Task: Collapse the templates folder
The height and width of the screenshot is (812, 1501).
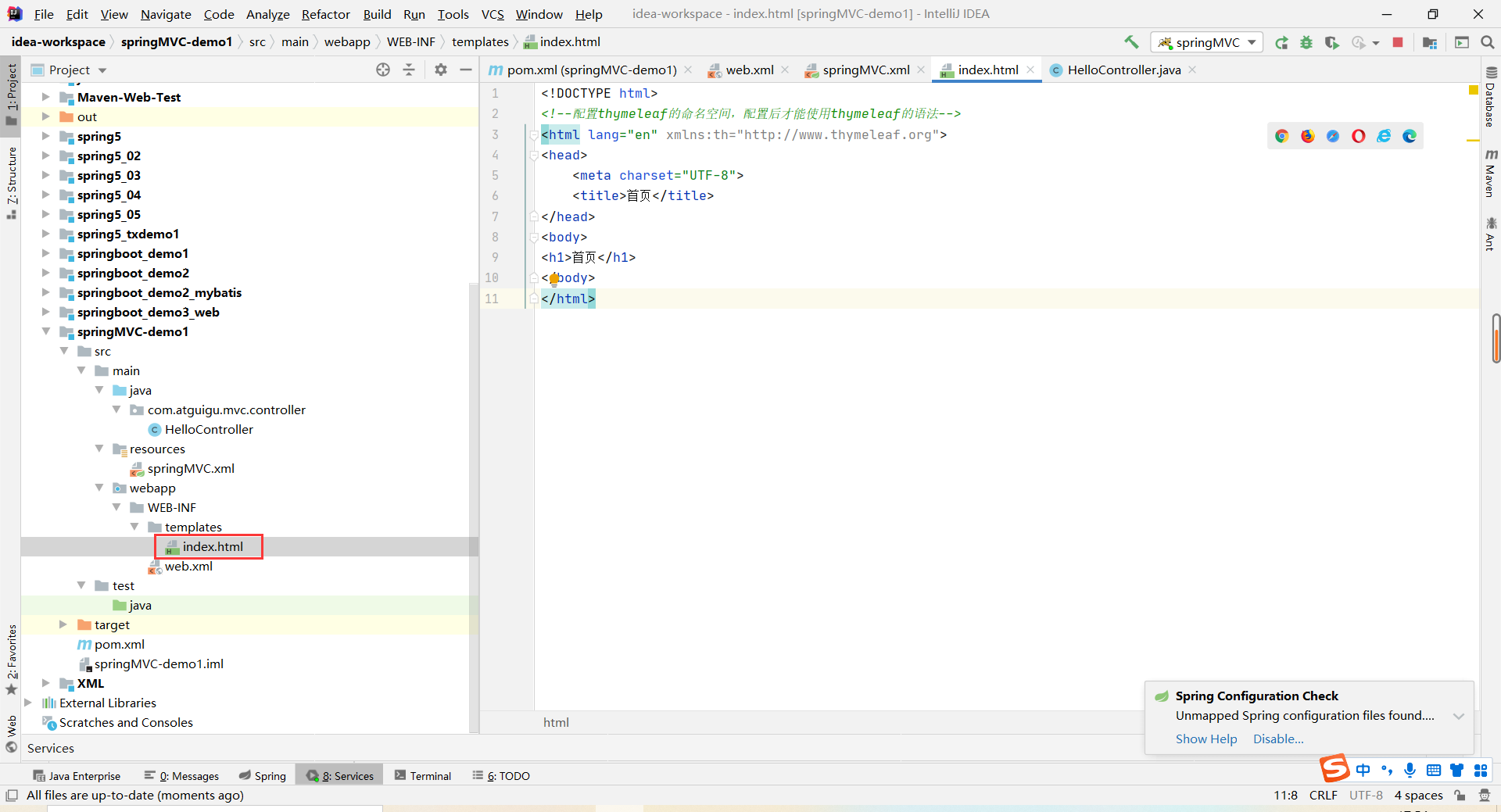Action: [134, 527]
